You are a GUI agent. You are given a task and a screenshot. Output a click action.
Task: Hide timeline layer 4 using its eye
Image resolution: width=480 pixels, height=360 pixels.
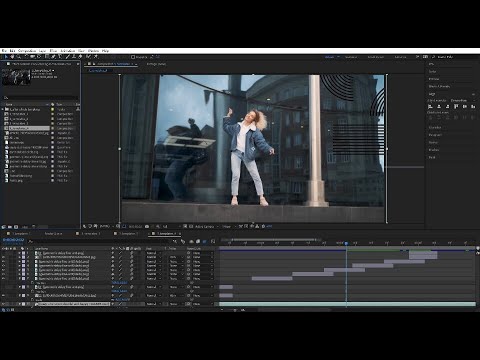pos(3,266)
